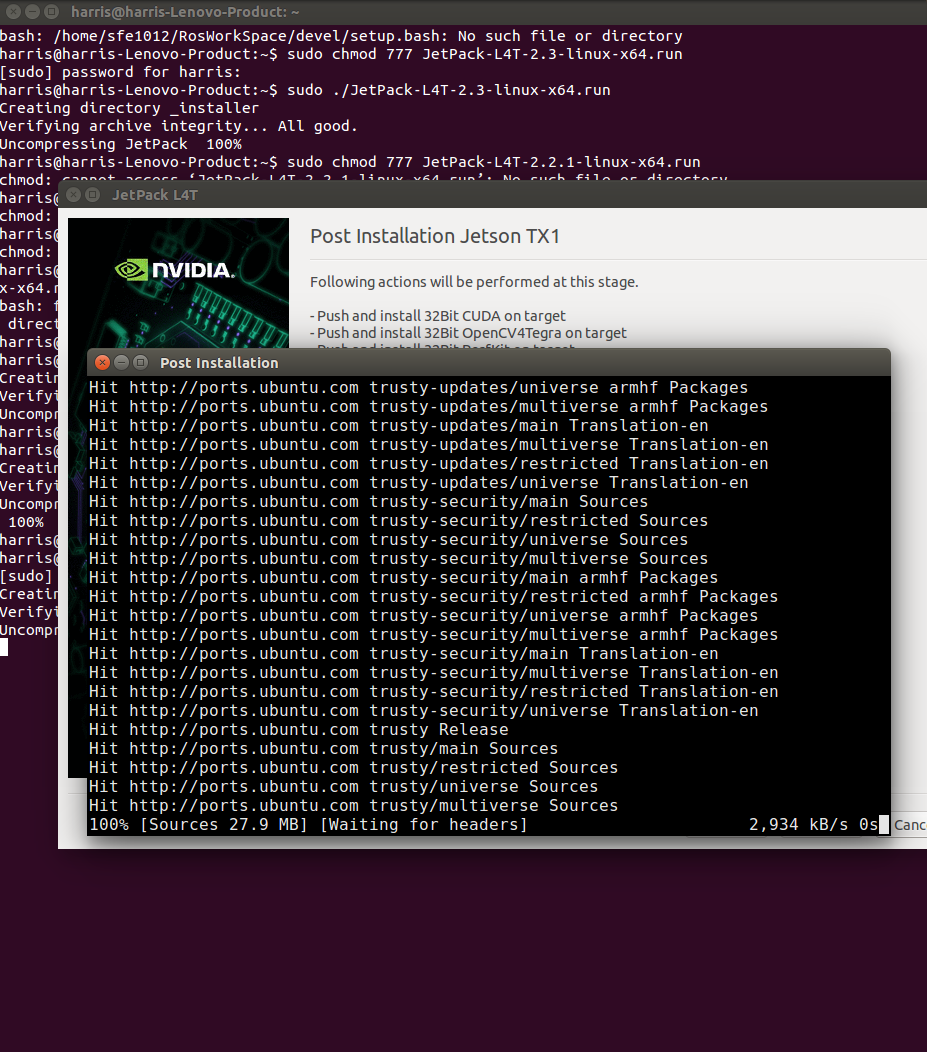Close the Post Installation window
This screenshot has width=927, height=1052.
click(102, 362)
